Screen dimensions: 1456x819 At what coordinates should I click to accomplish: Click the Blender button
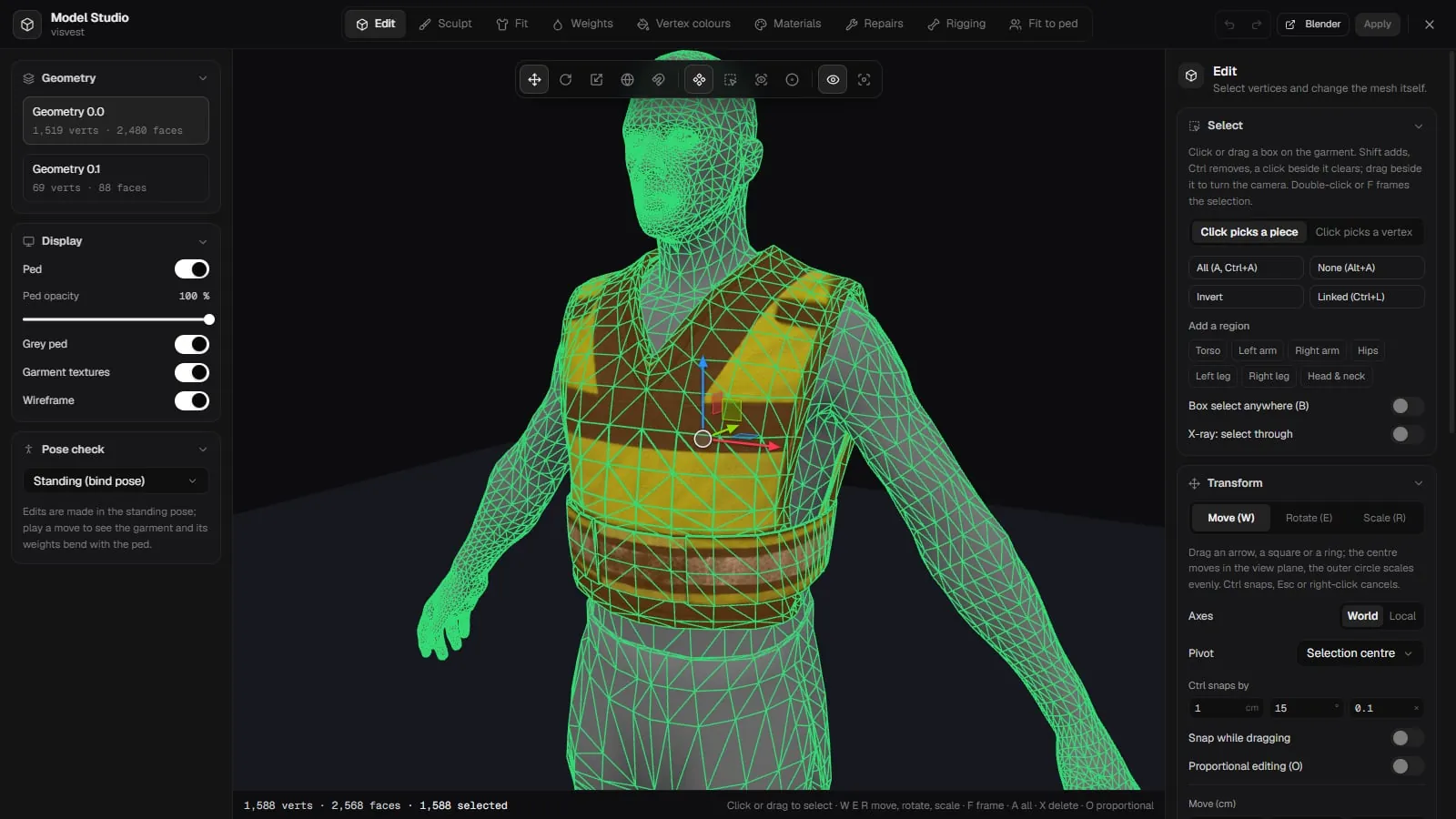tap(1313, 25)
